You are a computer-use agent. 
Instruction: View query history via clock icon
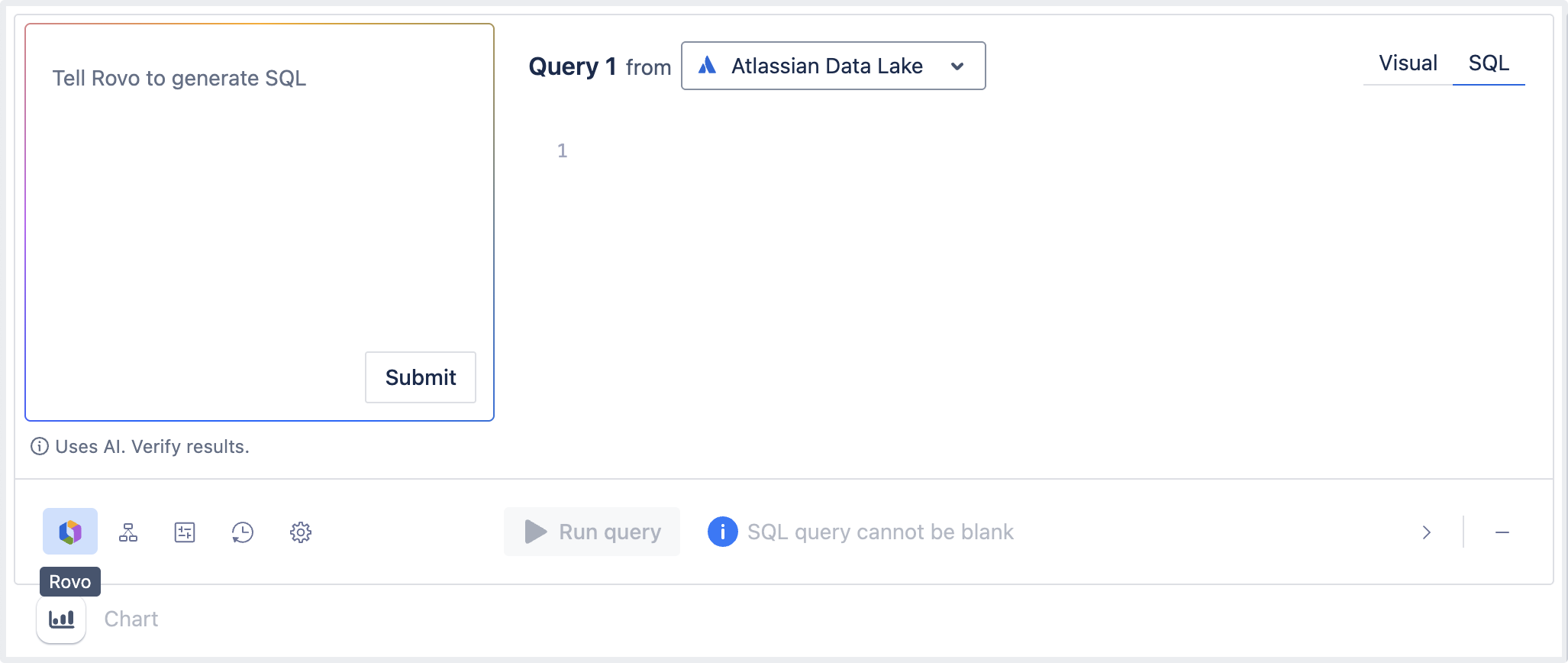[x=242, y=532]
